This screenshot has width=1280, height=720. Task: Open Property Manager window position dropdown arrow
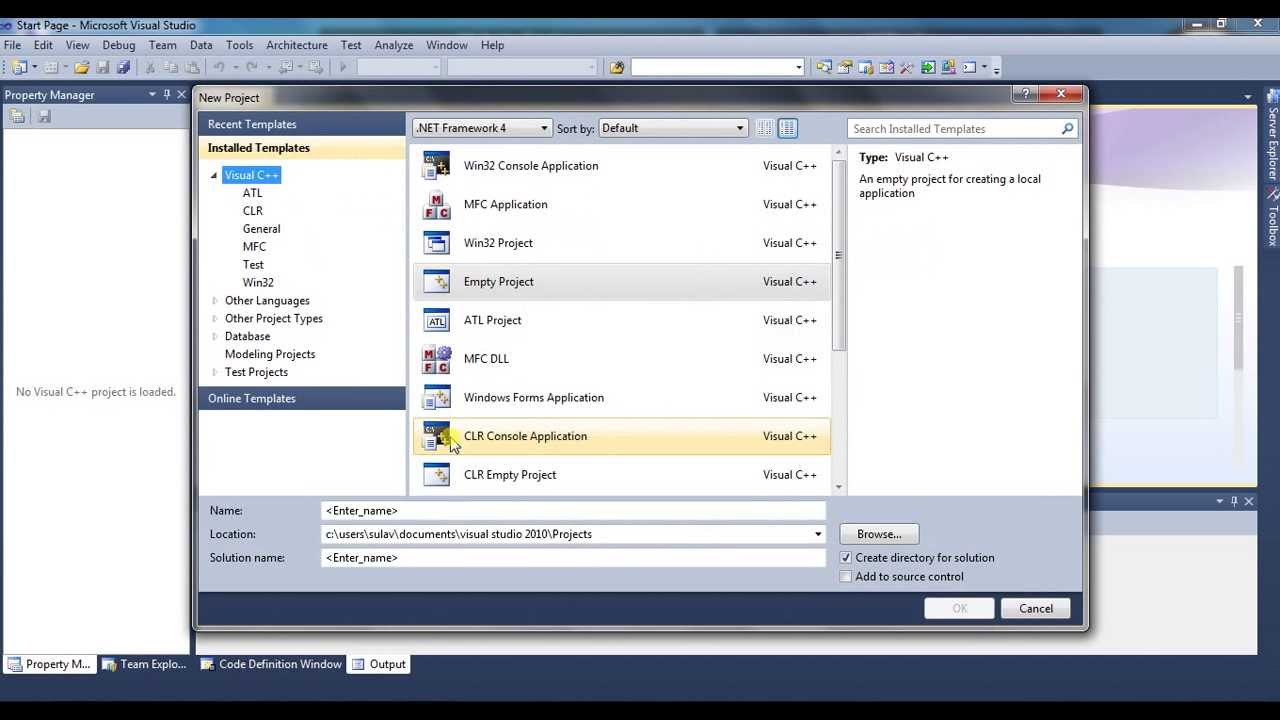152,94
